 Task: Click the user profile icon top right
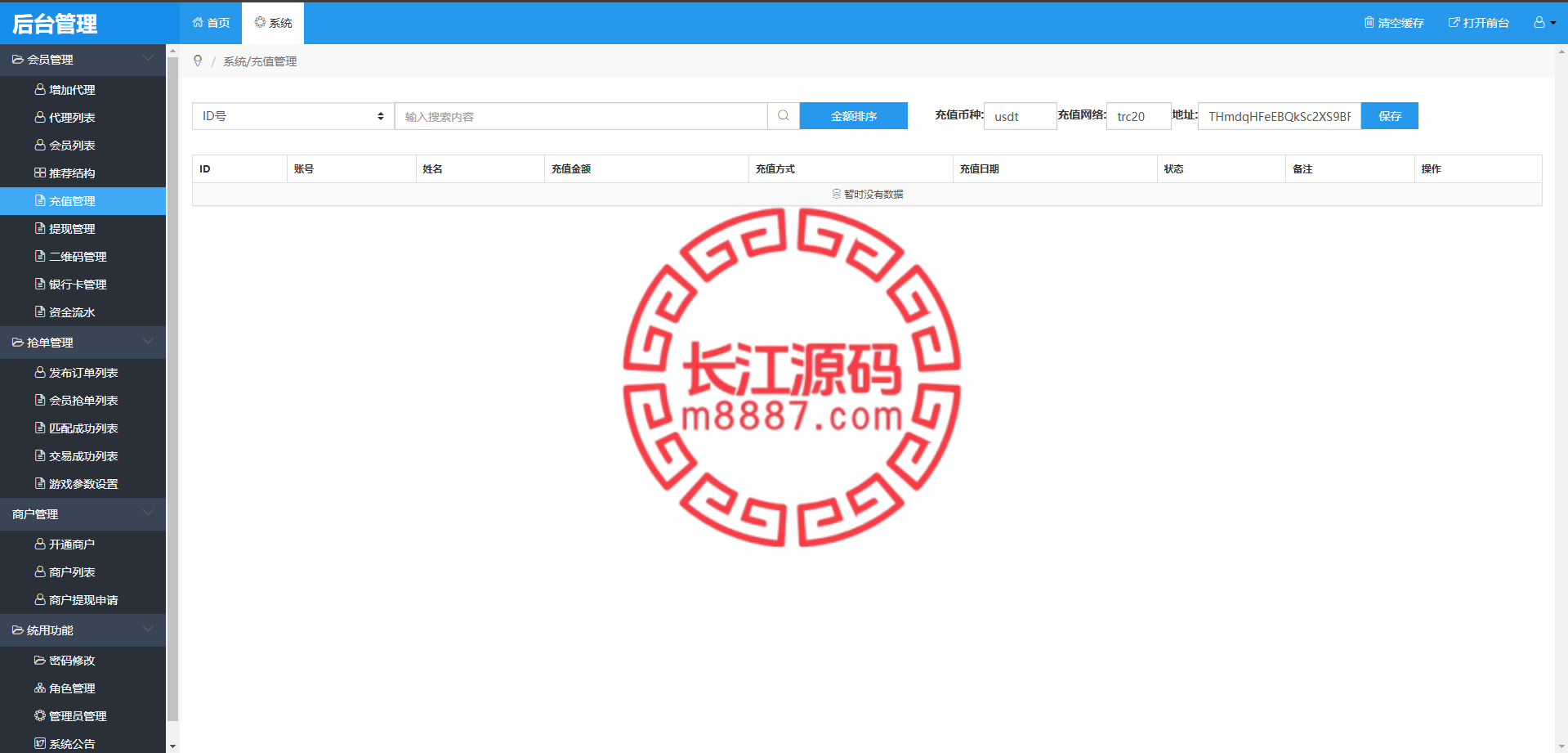pos(1539,22)
